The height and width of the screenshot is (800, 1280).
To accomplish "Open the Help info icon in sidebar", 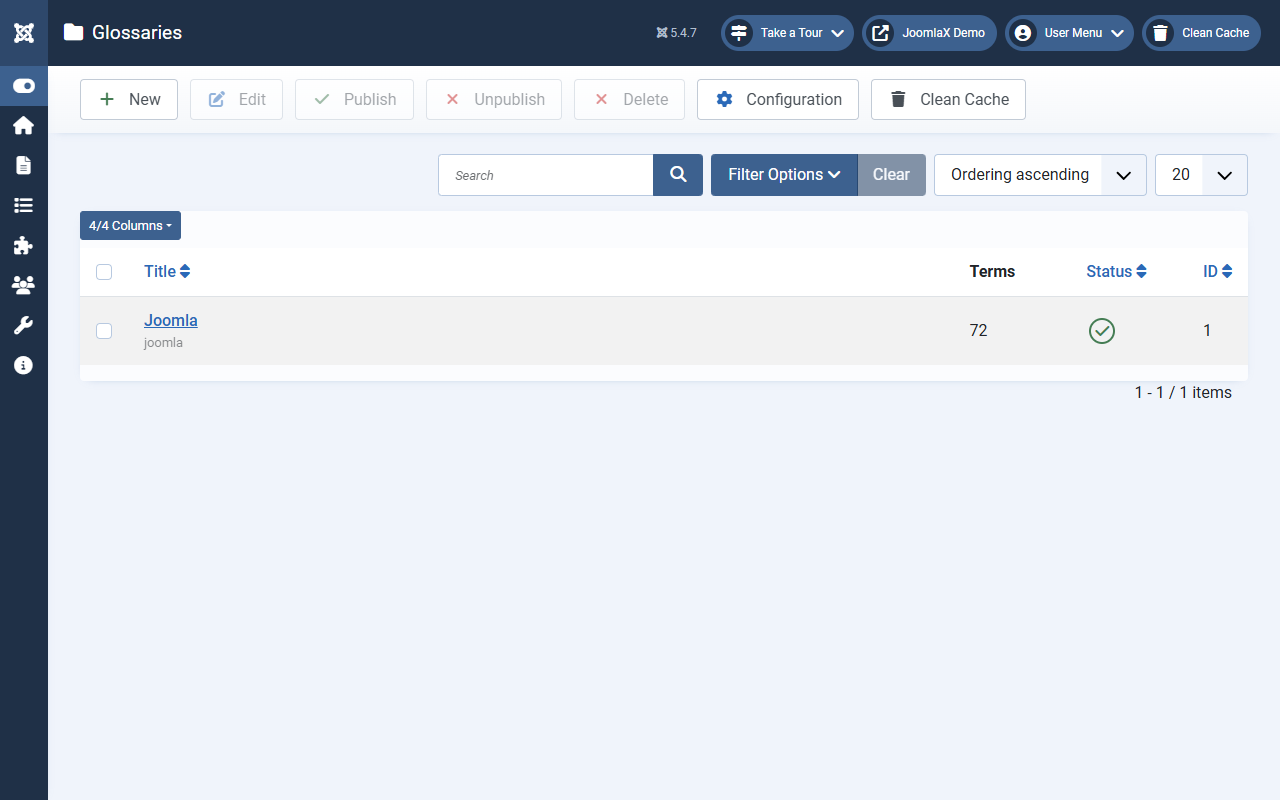I will (x=24, y=365).
